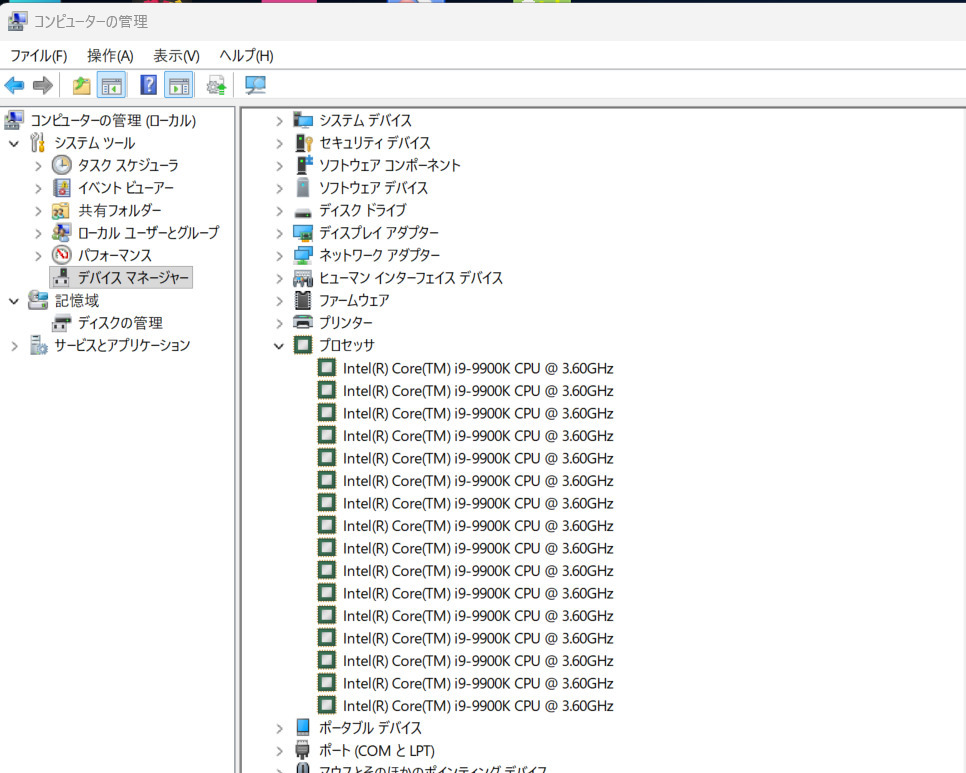The image size is (966, 773).
Task: Open the 表示(V) menu
Action: coord(176,56)
